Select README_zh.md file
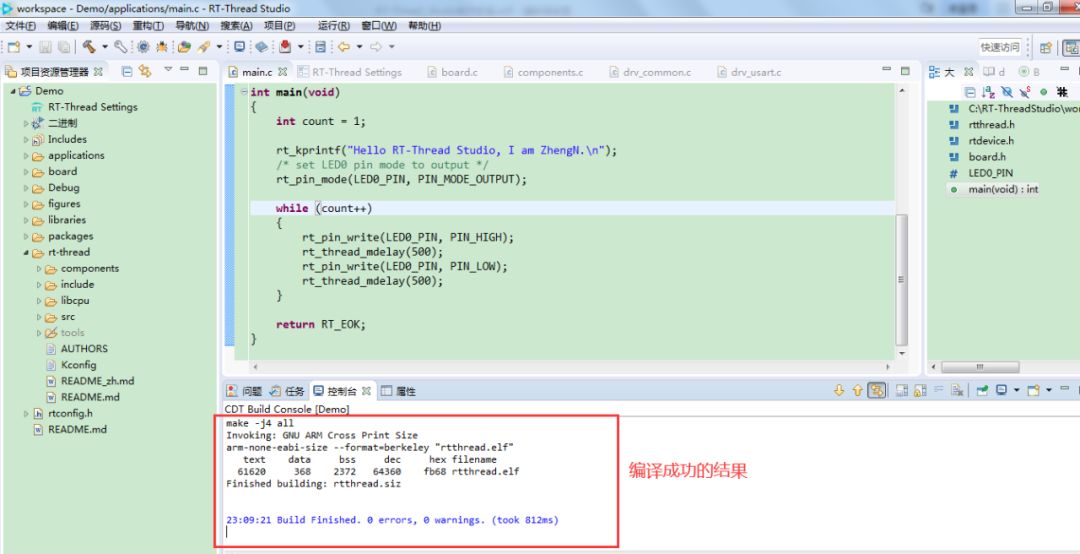This screenshot has width=1080, height=554. click(90, 381)
